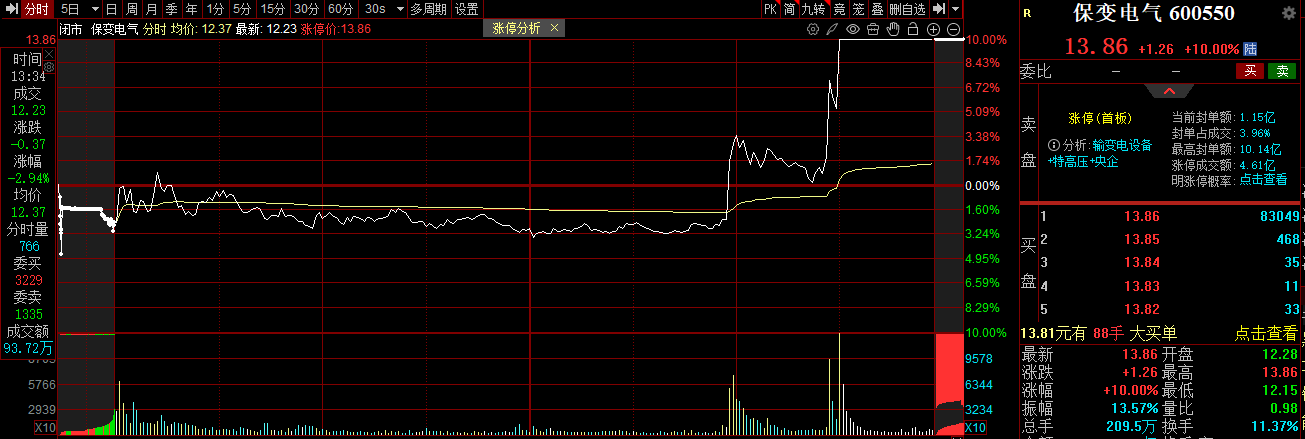
Task: Click the toolbox icon in chart toolbar
Action: (873, 29)
